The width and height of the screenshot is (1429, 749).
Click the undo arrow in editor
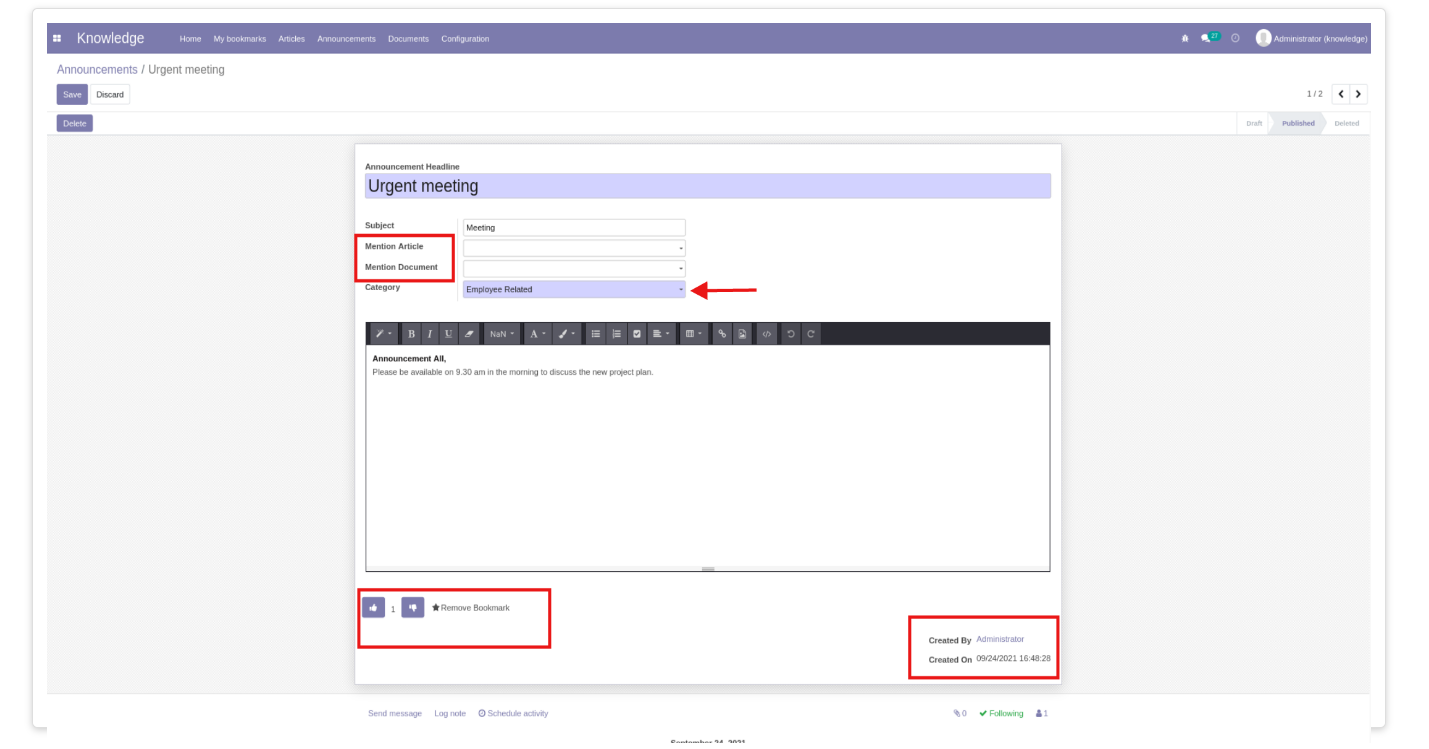click(791, 334)
